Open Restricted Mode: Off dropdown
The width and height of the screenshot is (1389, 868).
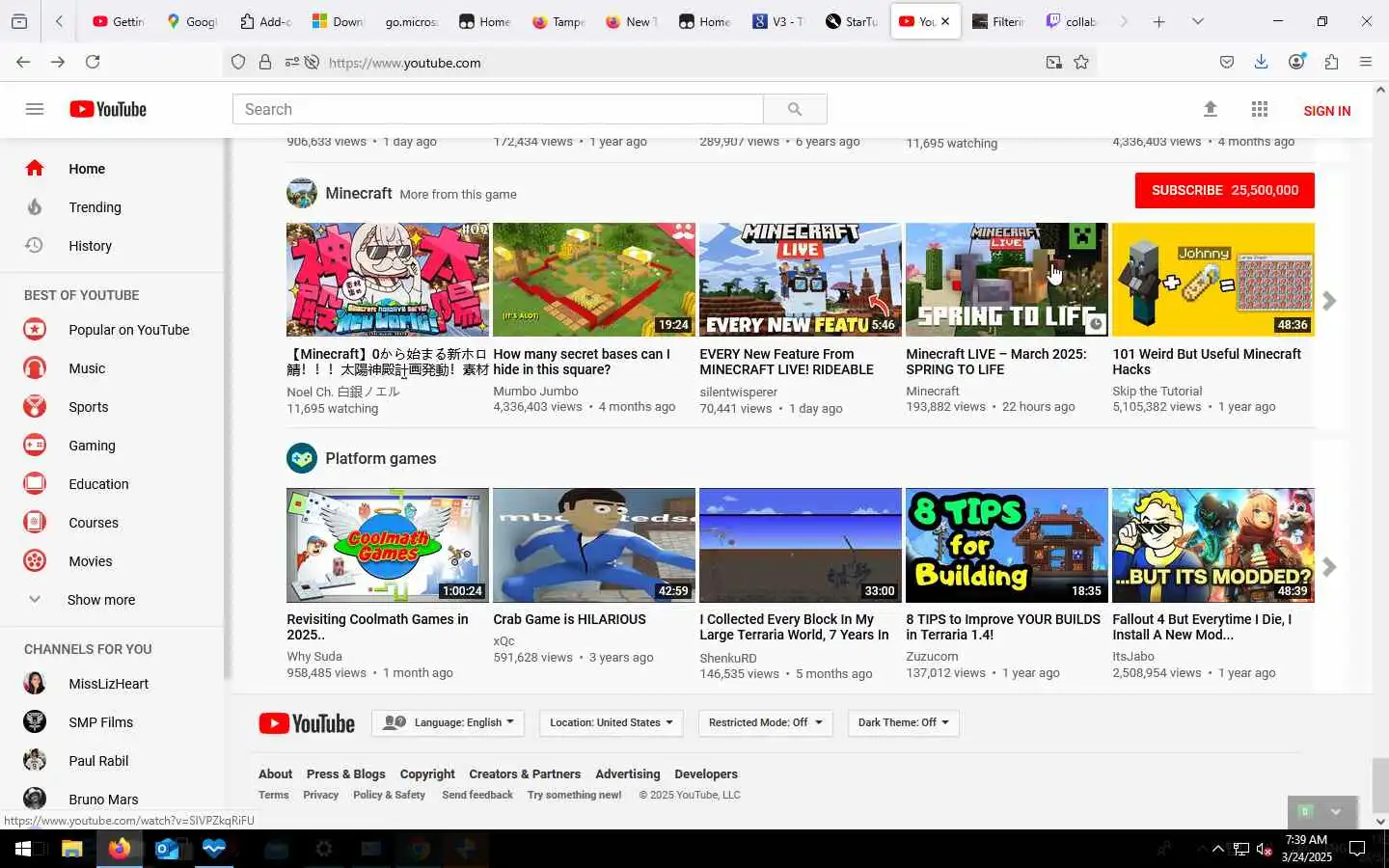tap(765, 722)
